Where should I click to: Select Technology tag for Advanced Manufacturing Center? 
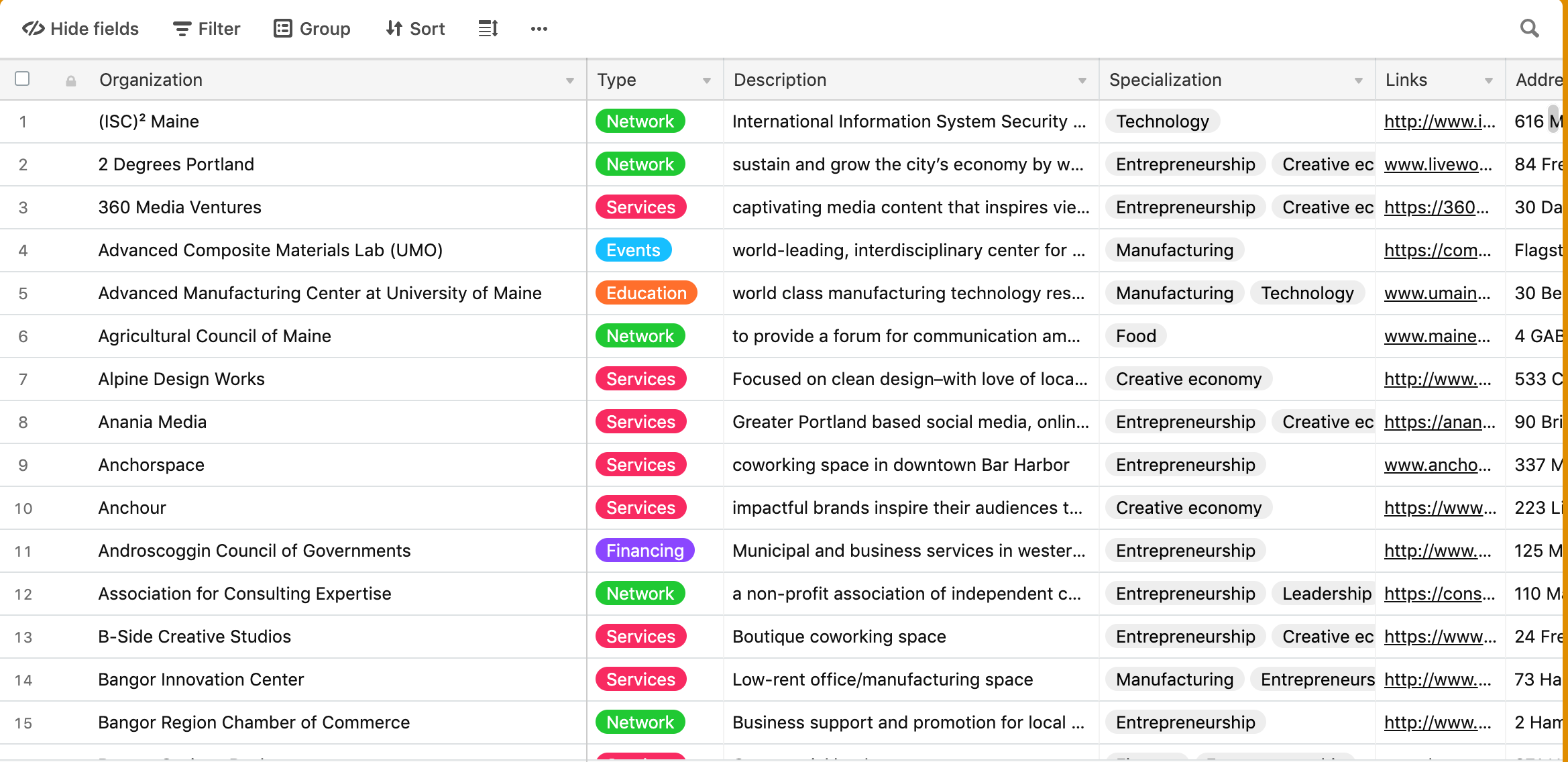click(1307, 293)
